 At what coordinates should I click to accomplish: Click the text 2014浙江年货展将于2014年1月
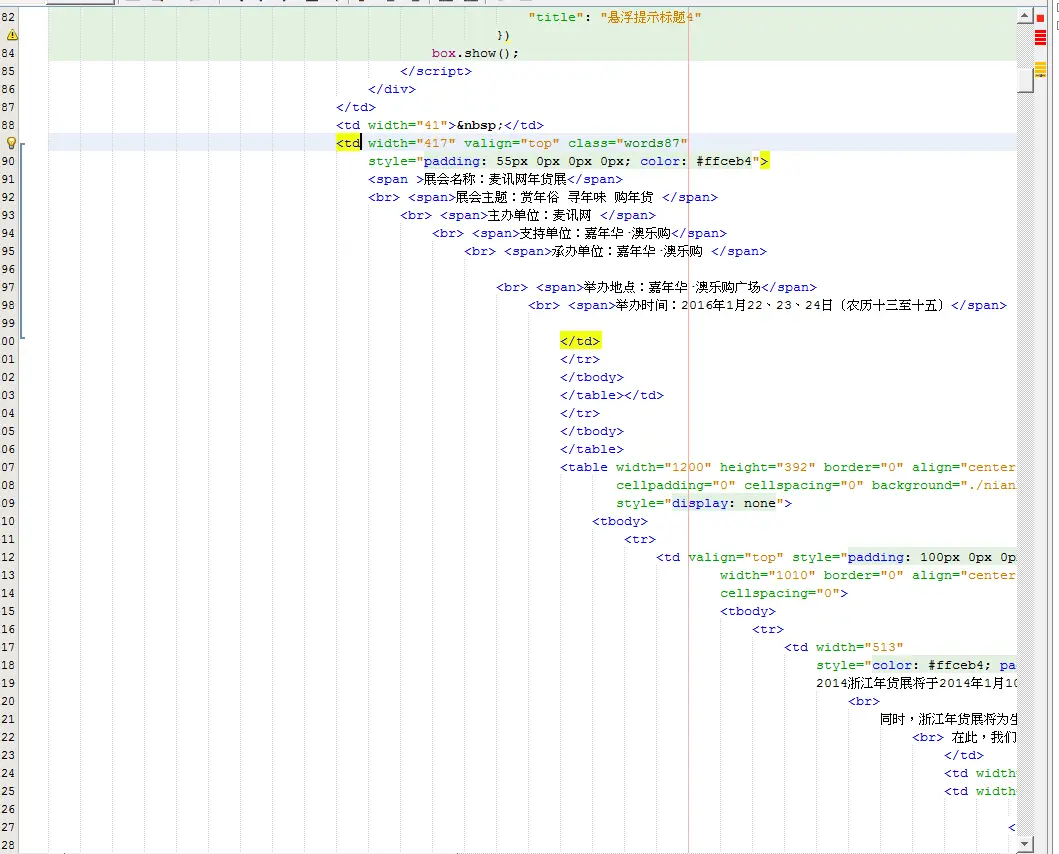pos(915,683)
